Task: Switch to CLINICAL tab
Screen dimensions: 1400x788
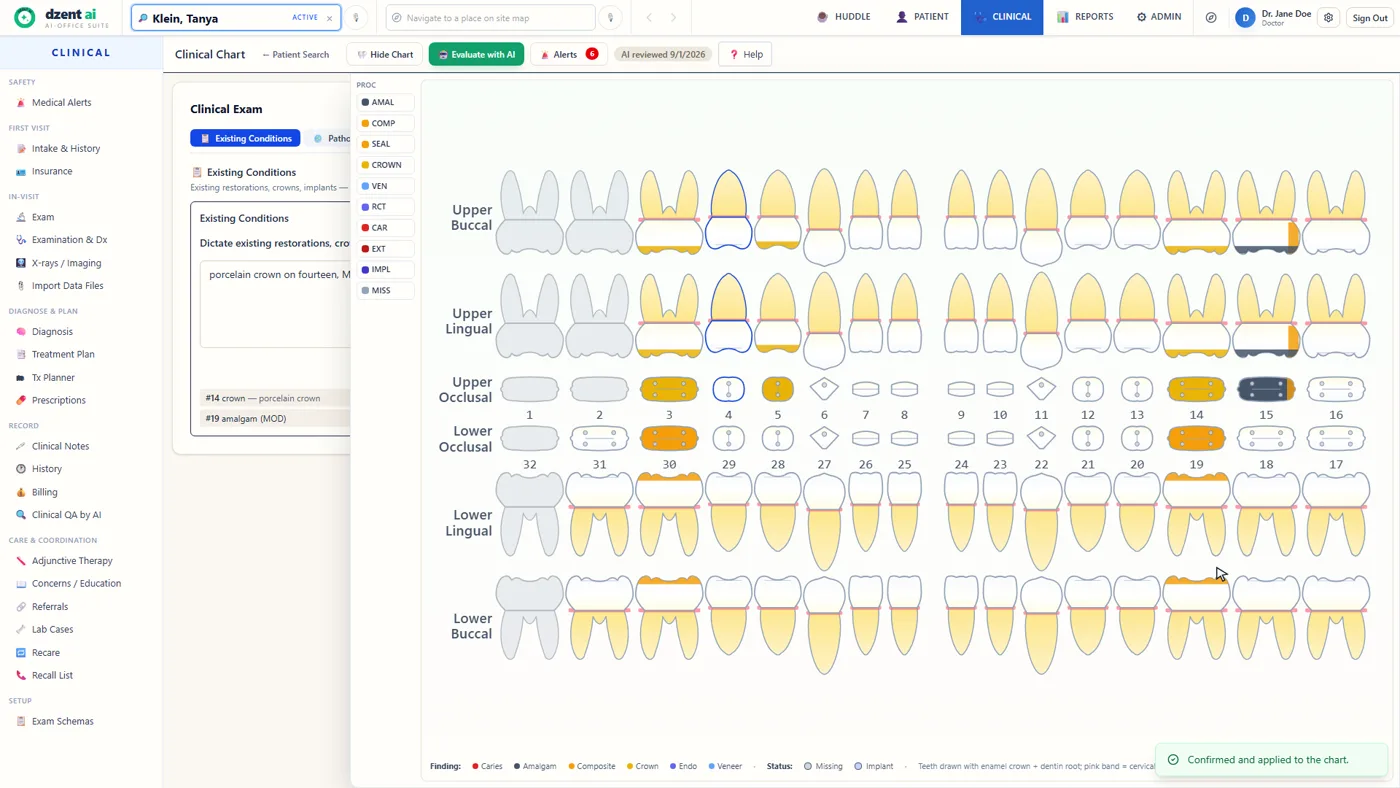Action: [1002, 17]
